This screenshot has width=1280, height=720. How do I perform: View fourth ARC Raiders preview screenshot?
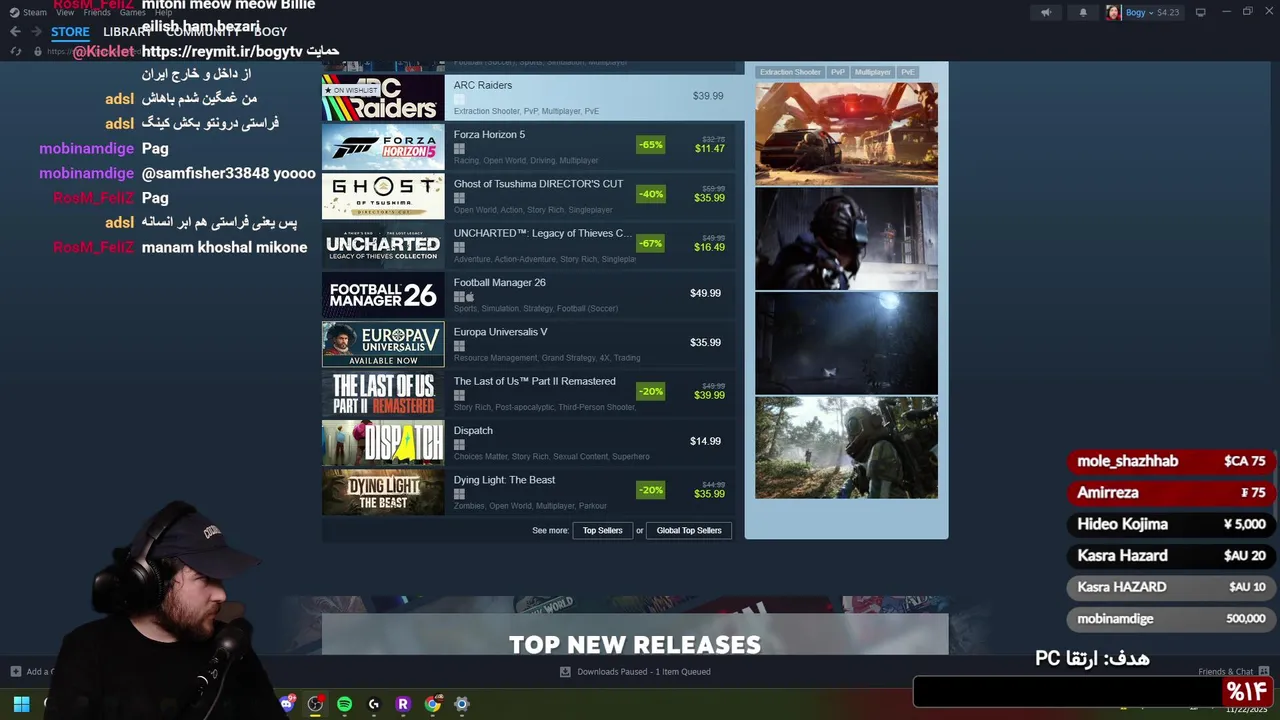(846, 447)
